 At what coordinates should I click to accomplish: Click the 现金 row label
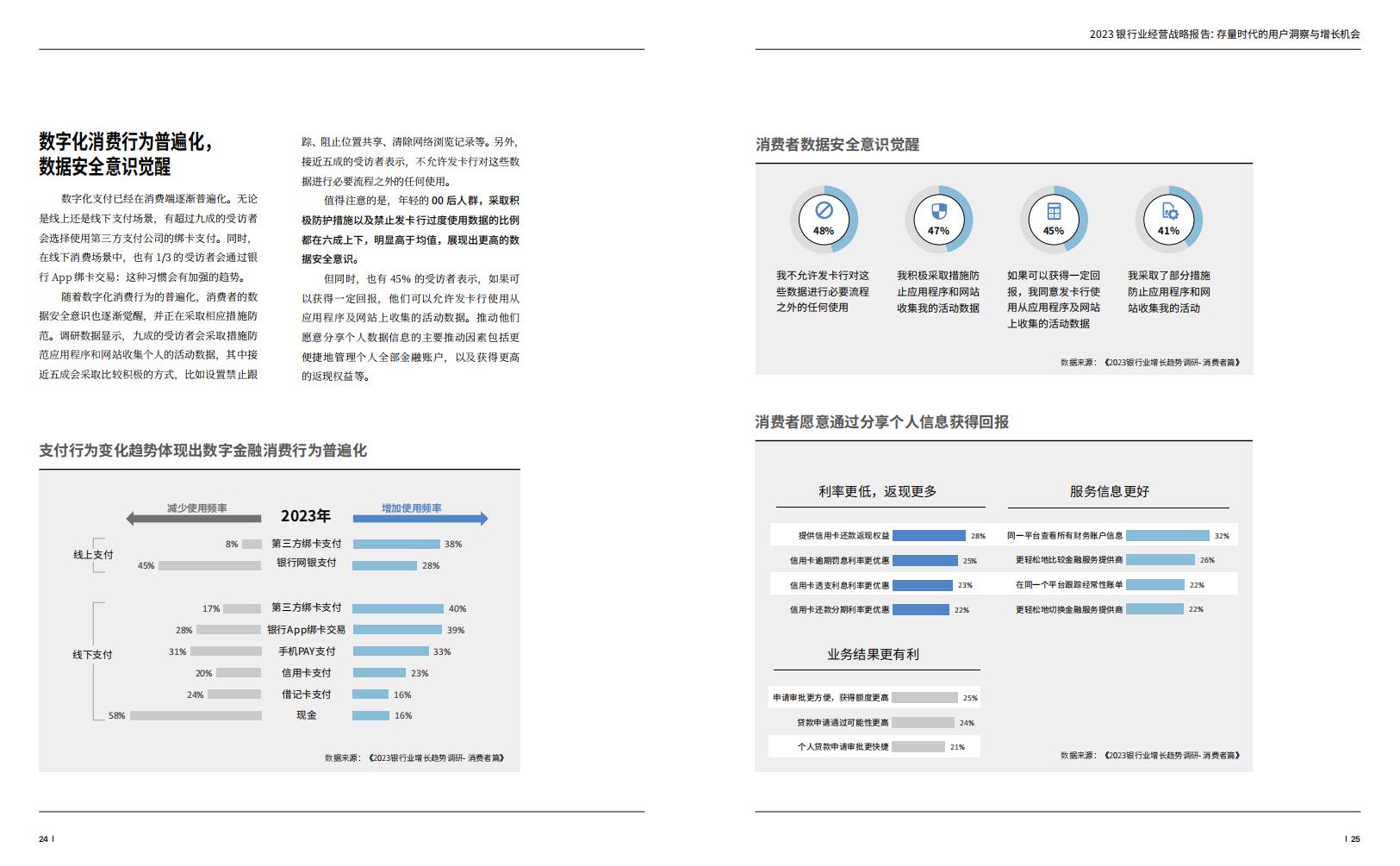coord(307,715)
